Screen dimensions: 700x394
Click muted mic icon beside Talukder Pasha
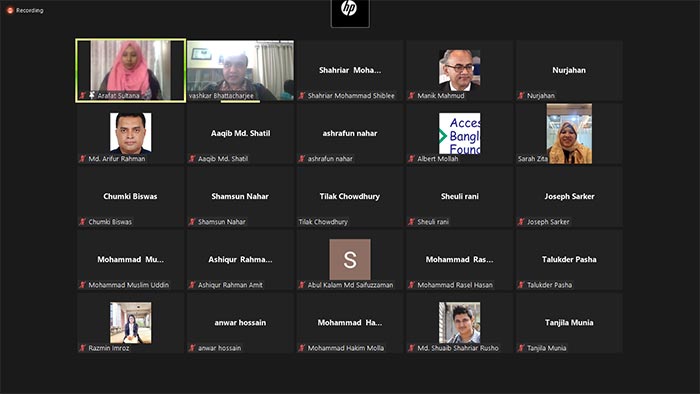(521, 285)
